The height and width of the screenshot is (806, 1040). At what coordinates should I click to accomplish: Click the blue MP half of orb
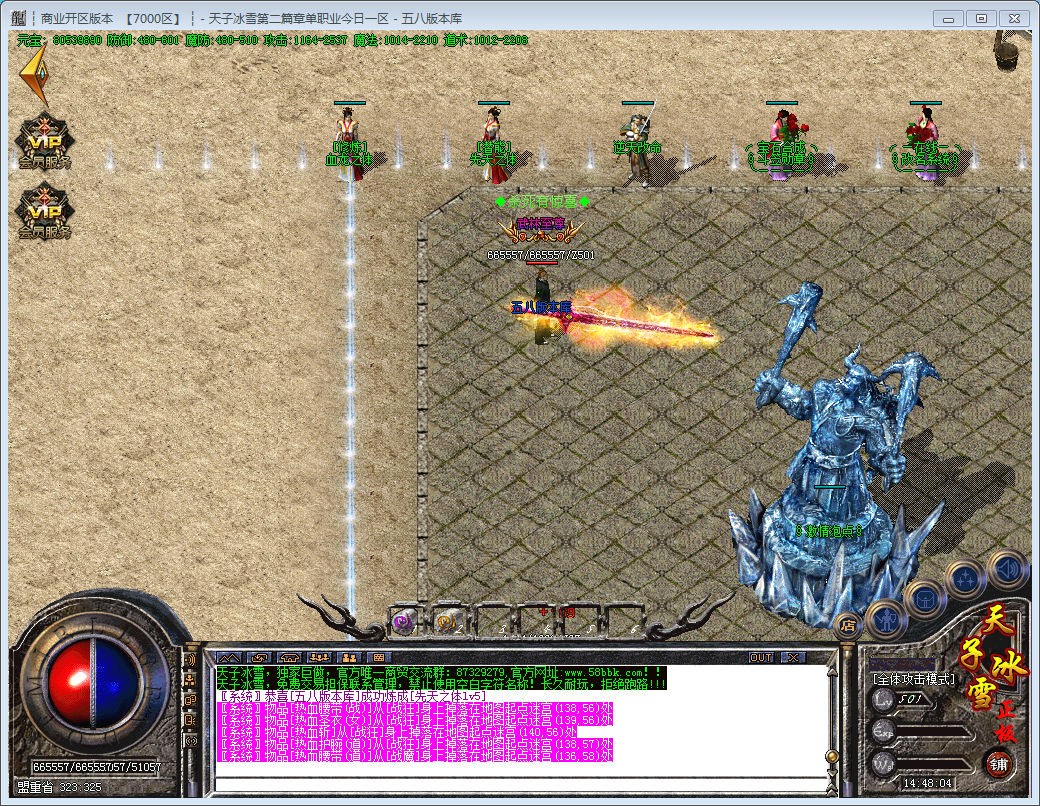click(117, 683)
